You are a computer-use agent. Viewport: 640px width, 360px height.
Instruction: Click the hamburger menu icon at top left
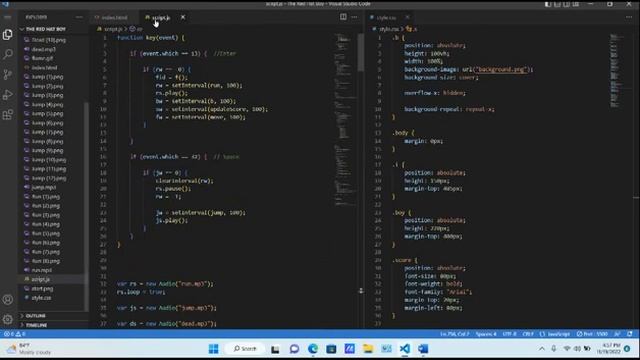tap(7, 17)
